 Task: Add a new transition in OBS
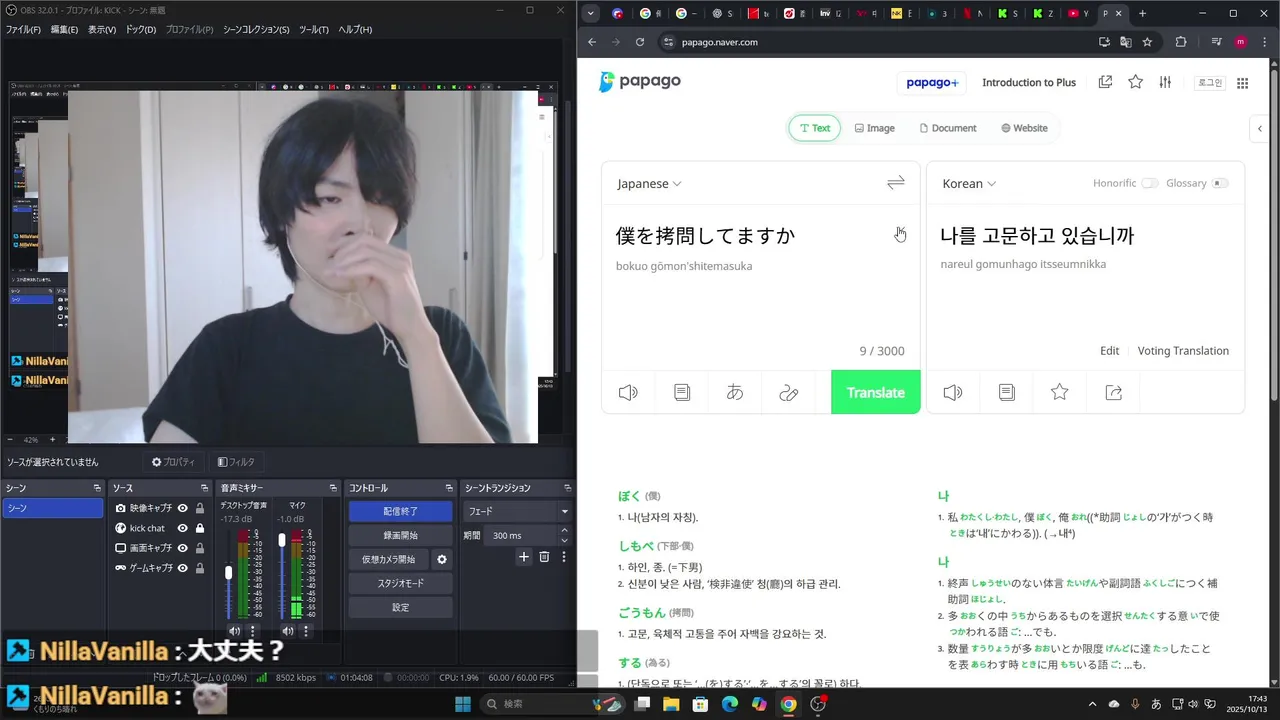pos(523,557)
